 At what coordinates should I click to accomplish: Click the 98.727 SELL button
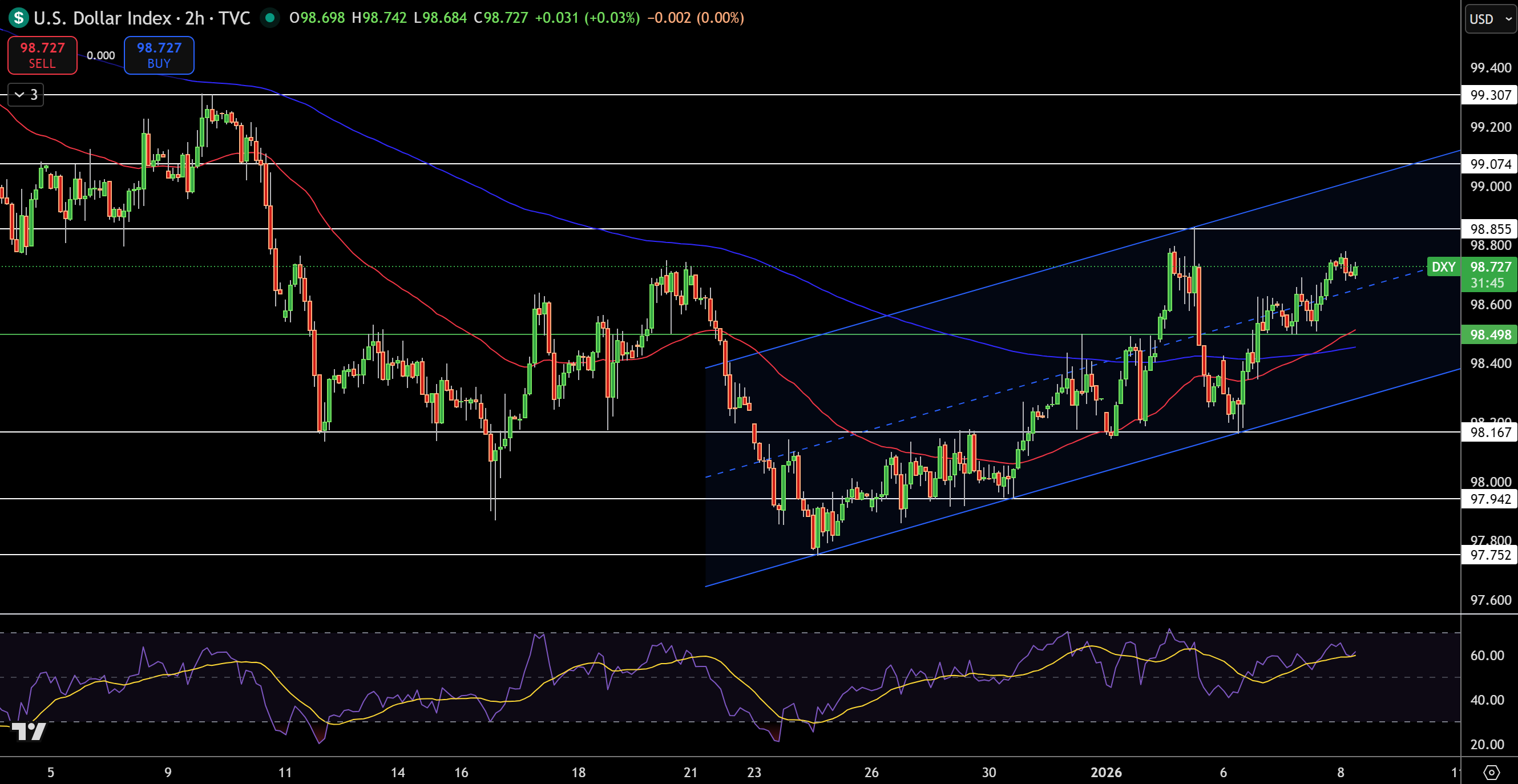click(x=42, y=55)
